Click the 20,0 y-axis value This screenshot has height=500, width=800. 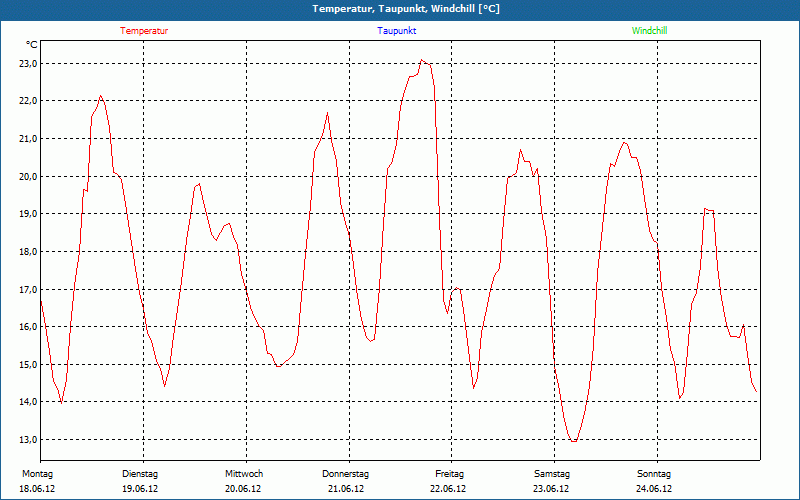tap(28, 177)
